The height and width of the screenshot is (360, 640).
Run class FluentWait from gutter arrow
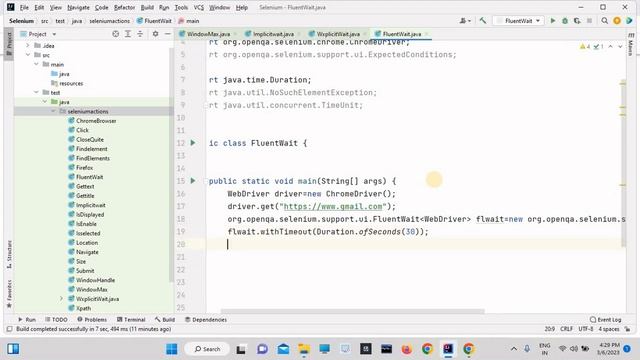[x=193, y=143]
